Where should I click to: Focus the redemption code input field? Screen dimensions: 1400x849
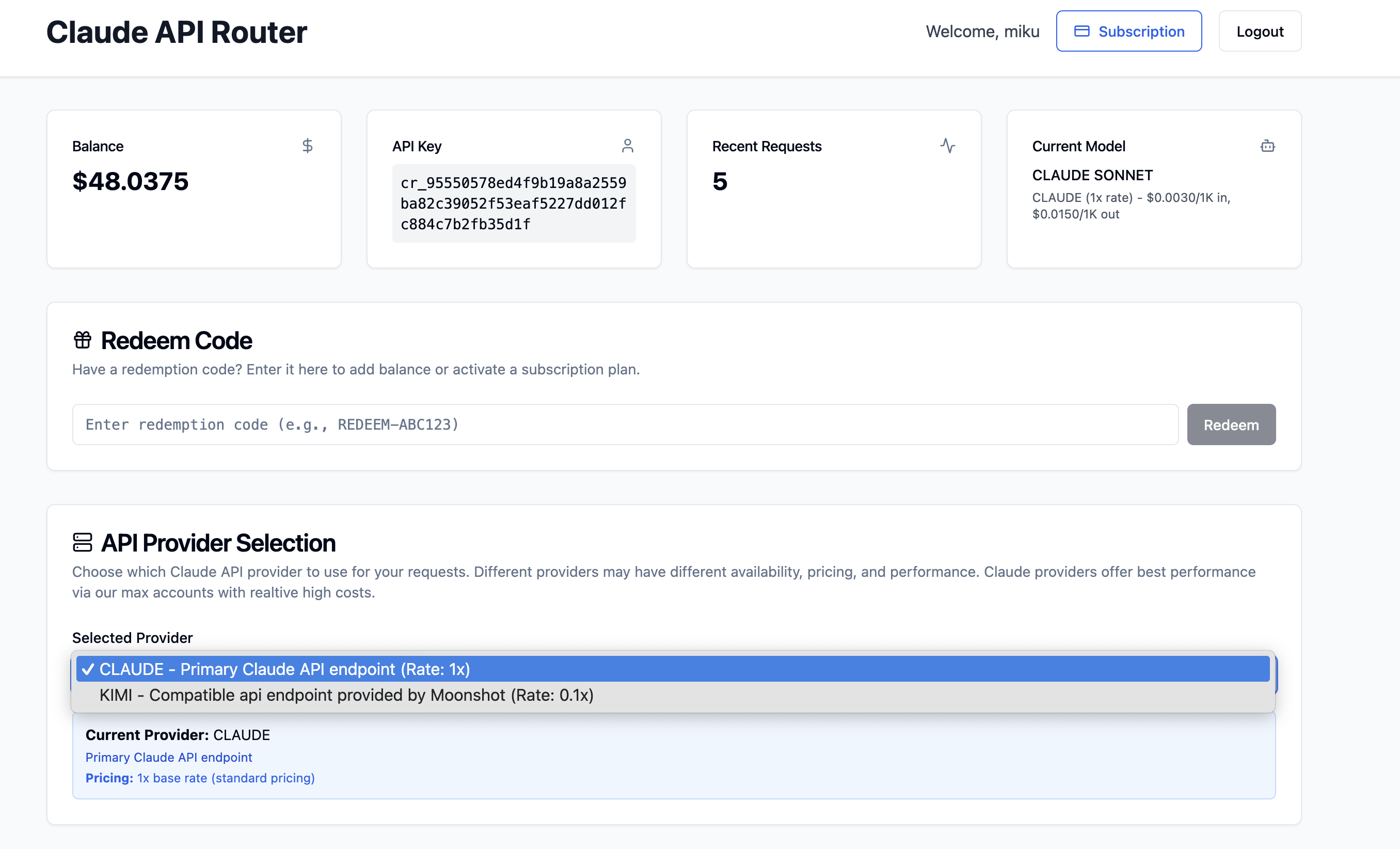625,424
